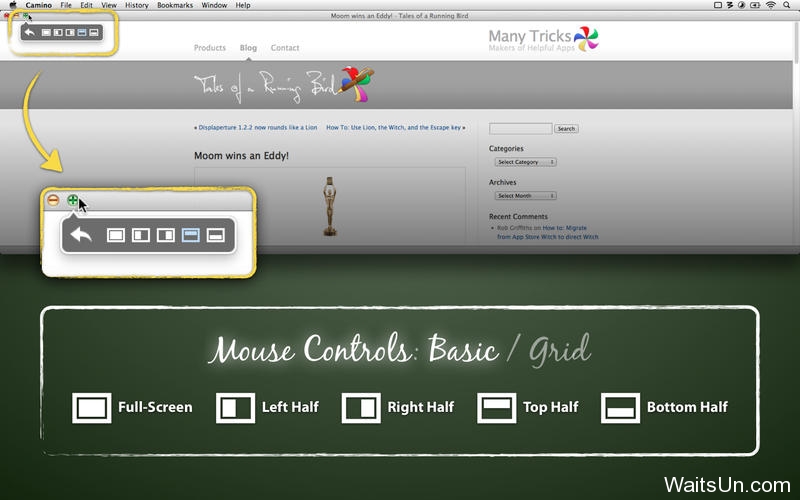Click the Full-Screen legend icon

(92, 408)
